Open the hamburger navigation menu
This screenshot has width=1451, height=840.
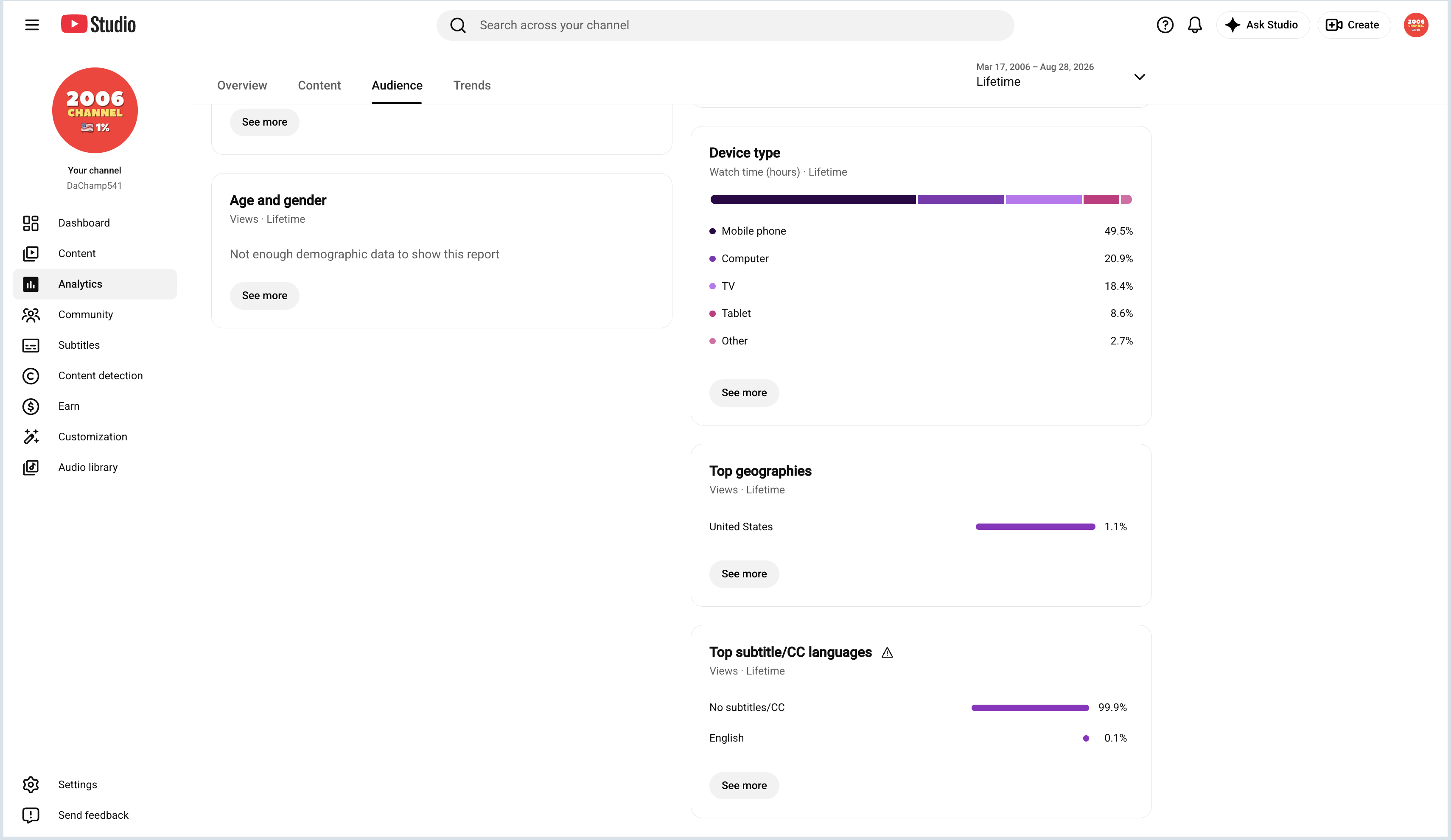coord(32,25)
